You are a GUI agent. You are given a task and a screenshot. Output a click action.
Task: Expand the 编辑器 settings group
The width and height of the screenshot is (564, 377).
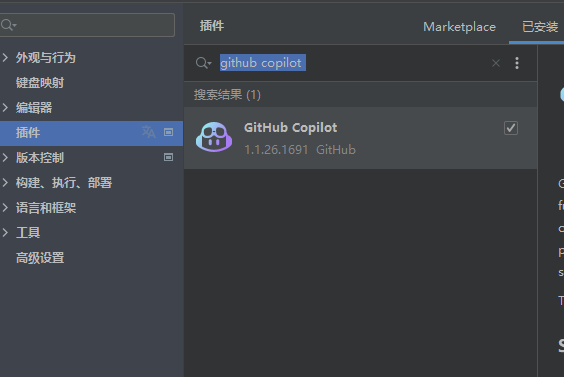click(5, 107)
